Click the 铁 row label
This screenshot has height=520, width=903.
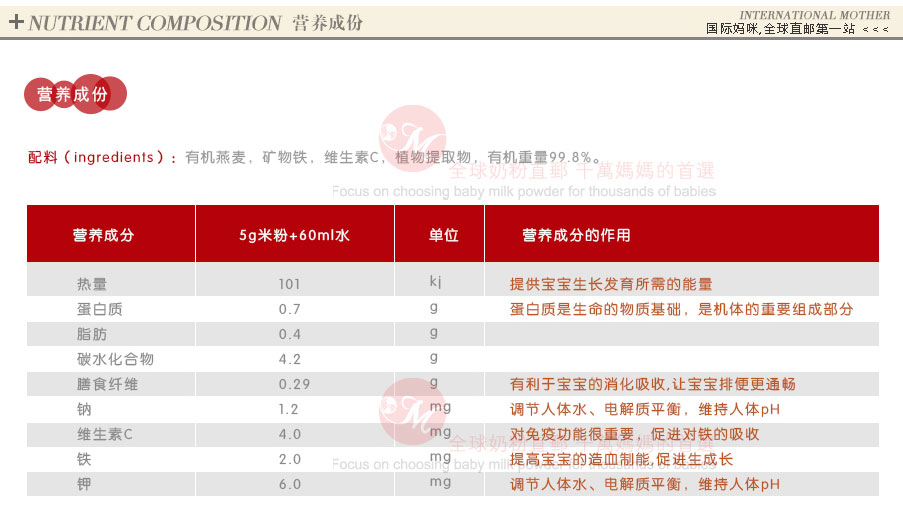coord(84,459)
